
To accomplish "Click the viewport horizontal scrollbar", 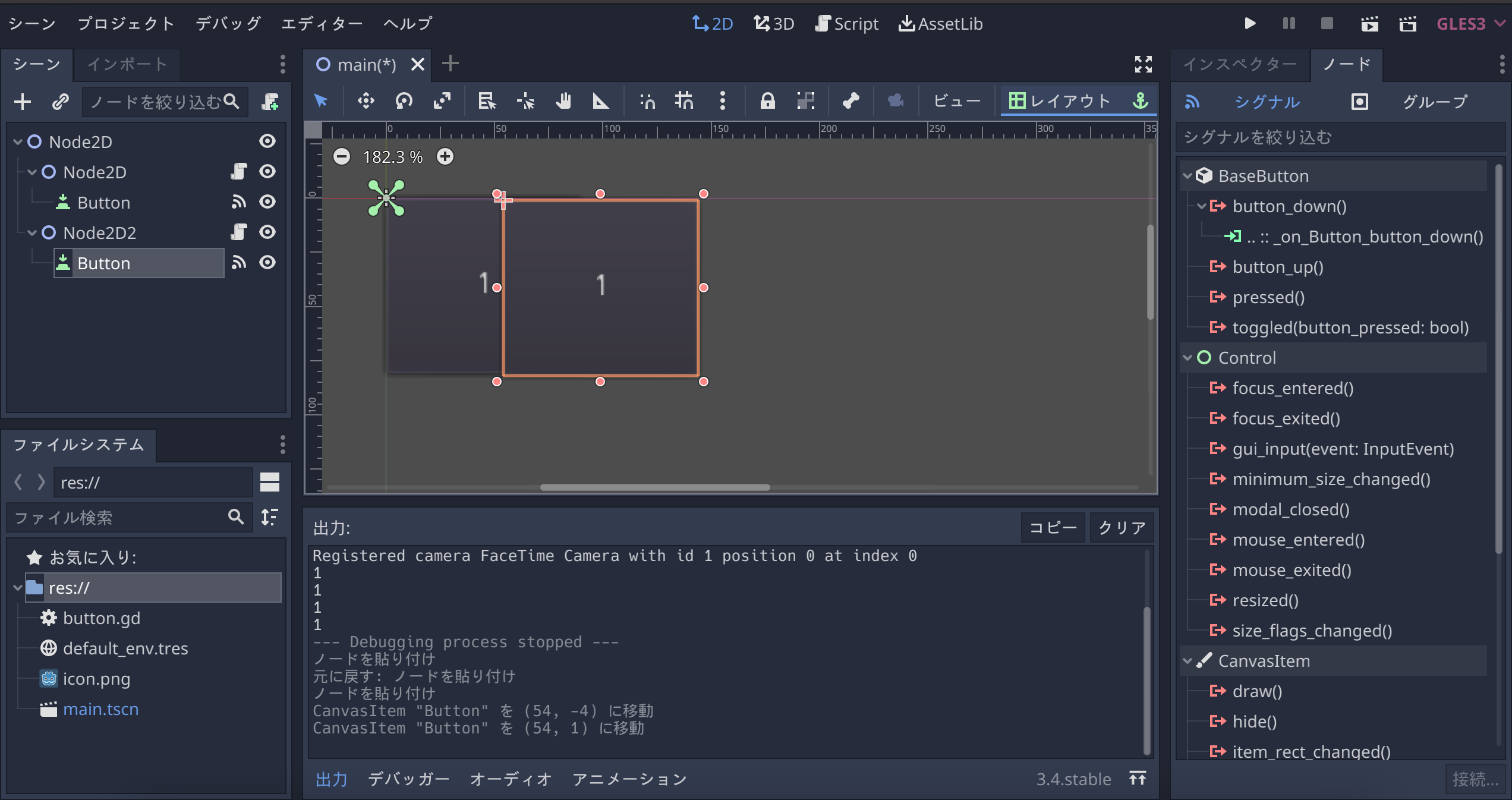I will tap(654, 487).
